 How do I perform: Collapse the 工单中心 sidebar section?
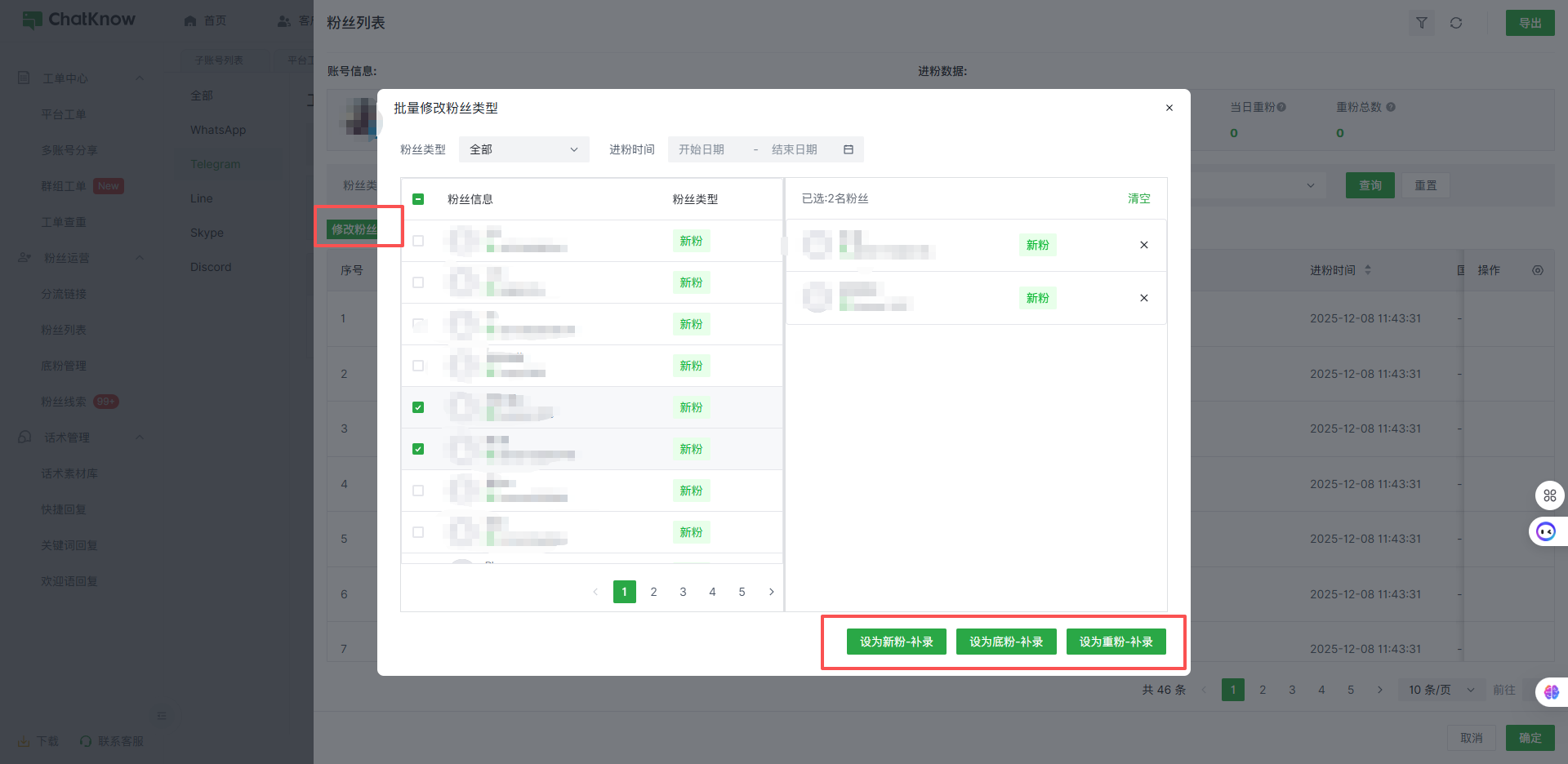[139, 78]
